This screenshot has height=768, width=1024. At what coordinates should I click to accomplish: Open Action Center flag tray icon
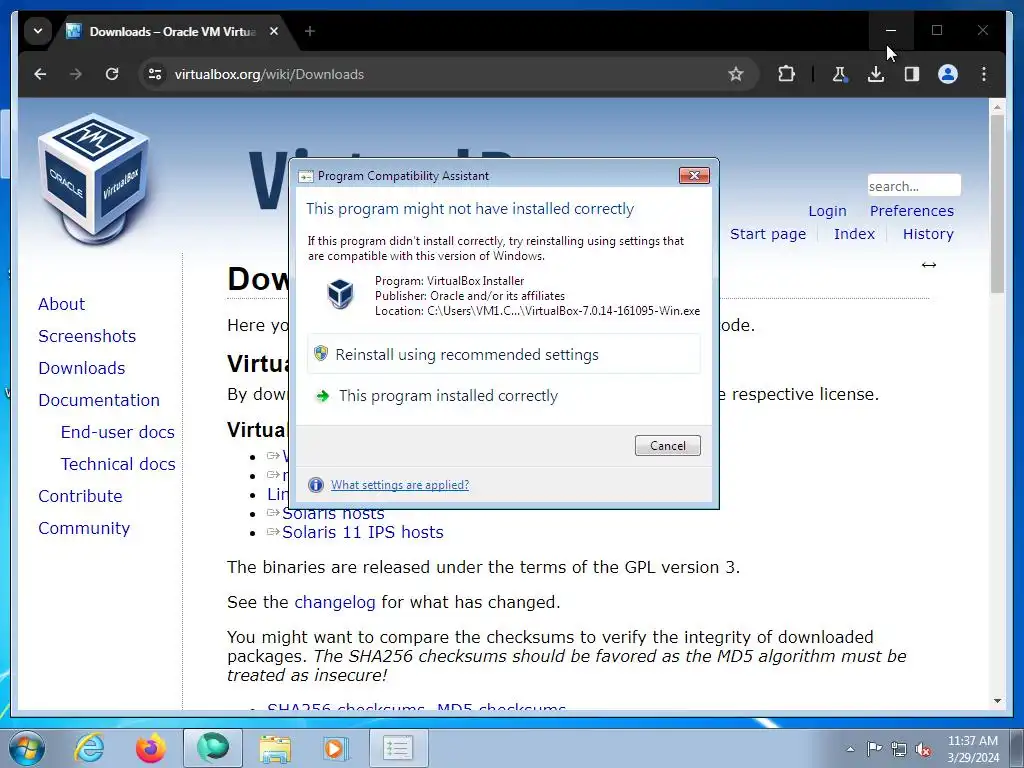click(874, 749)
